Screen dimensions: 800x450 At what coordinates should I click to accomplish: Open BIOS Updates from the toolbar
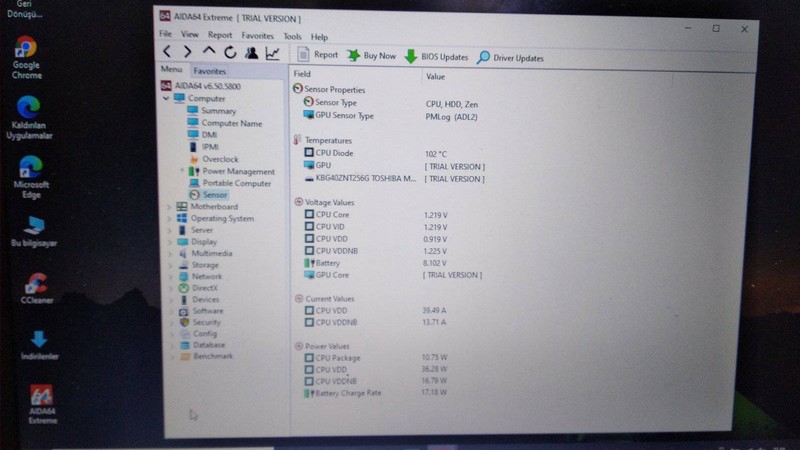[436, 57]
